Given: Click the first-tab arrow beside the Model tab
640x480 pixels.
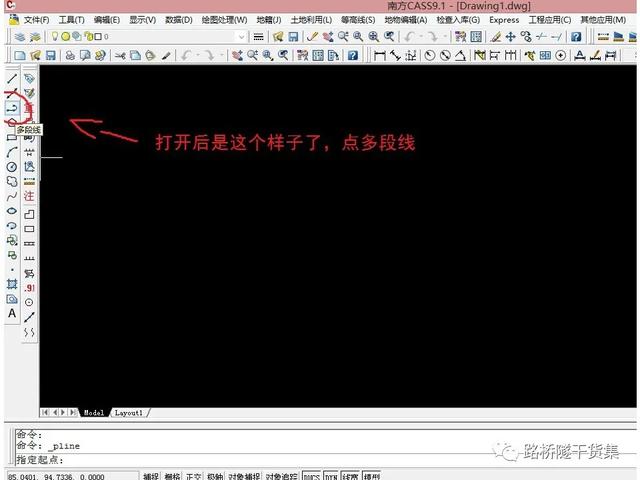Looking at the screenshot, I should coord(45,413).
